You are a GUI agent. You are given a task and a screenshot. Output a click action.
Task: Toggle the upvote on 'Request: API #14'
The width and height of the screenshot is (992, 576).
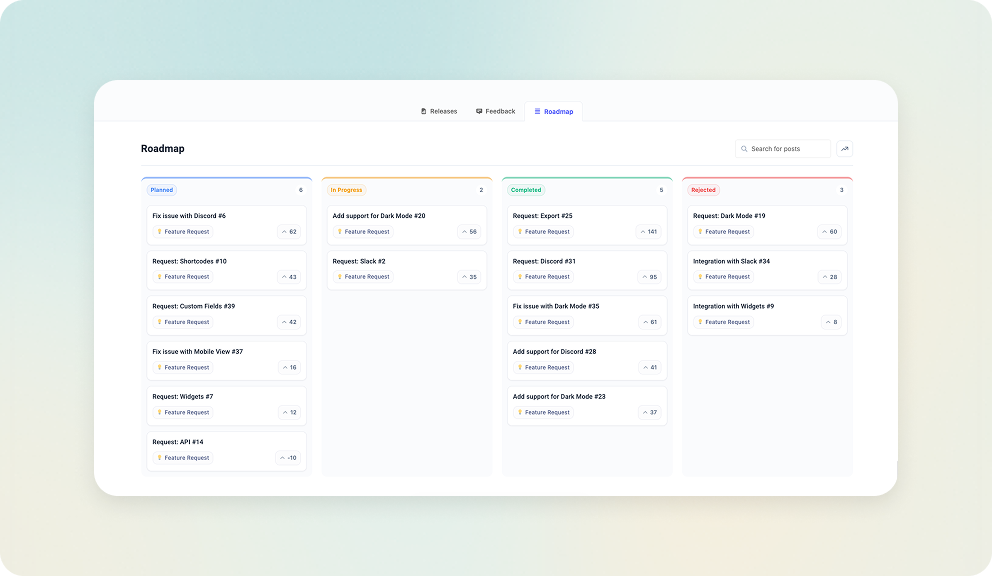(x=285, y=457)
